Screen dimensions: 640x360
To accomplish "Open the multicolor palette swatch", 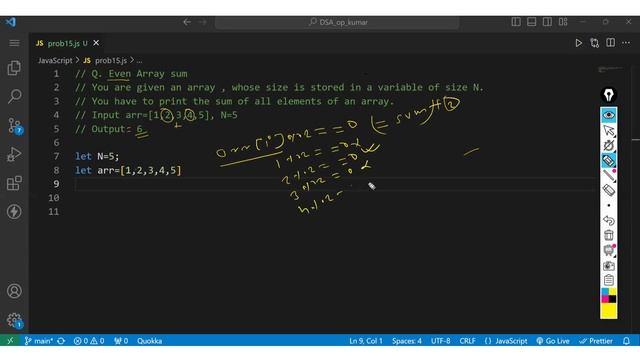I will pos(609,296).
